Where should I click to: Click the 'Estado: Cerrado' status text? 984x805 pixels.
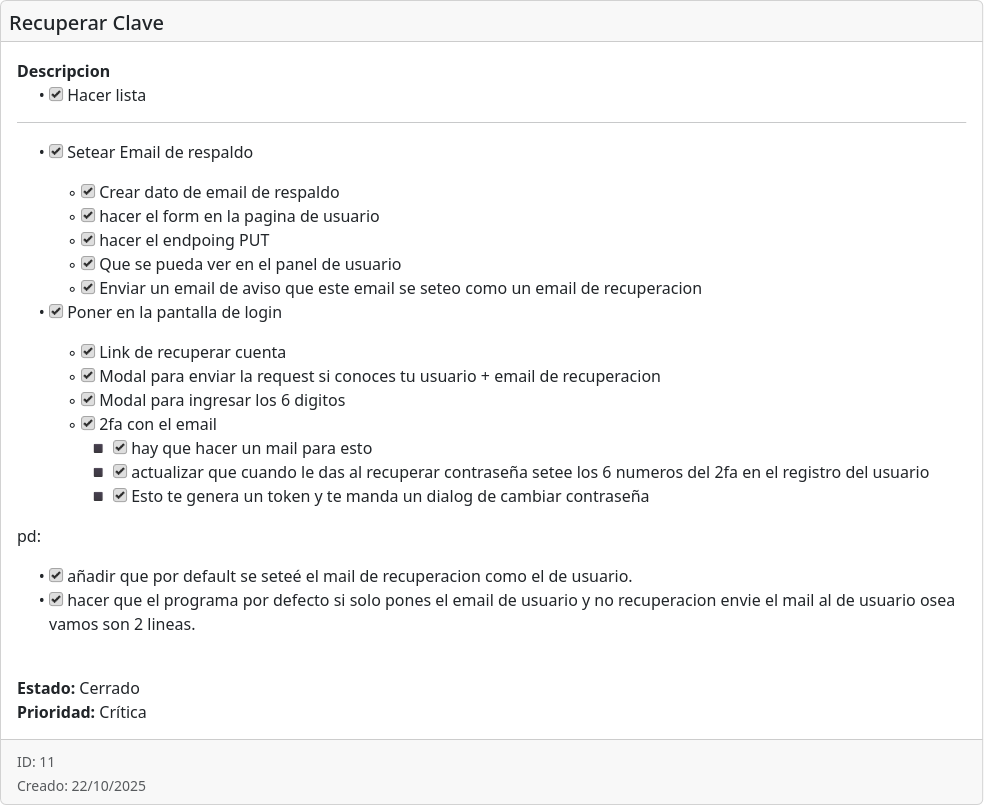pyautogui.click(x=78, y=688)
